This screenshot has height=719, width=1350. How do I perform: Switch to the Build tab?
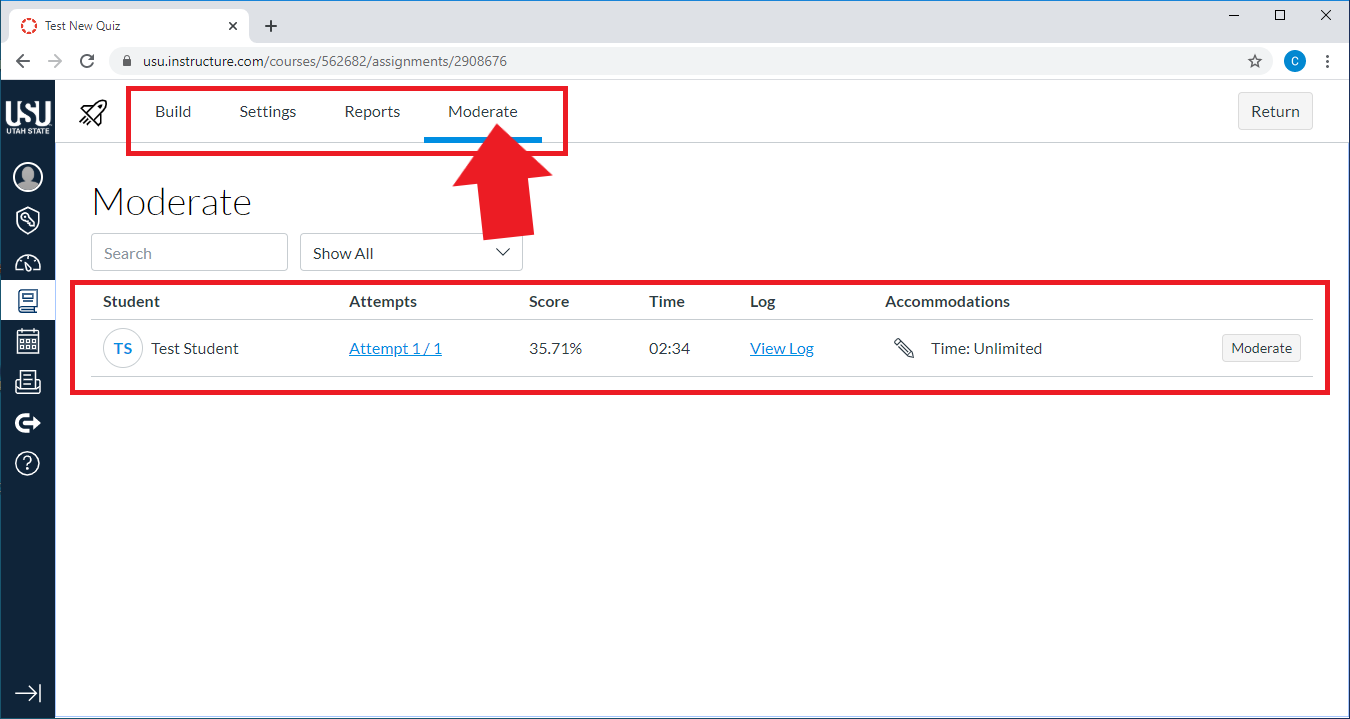point(173,112)
